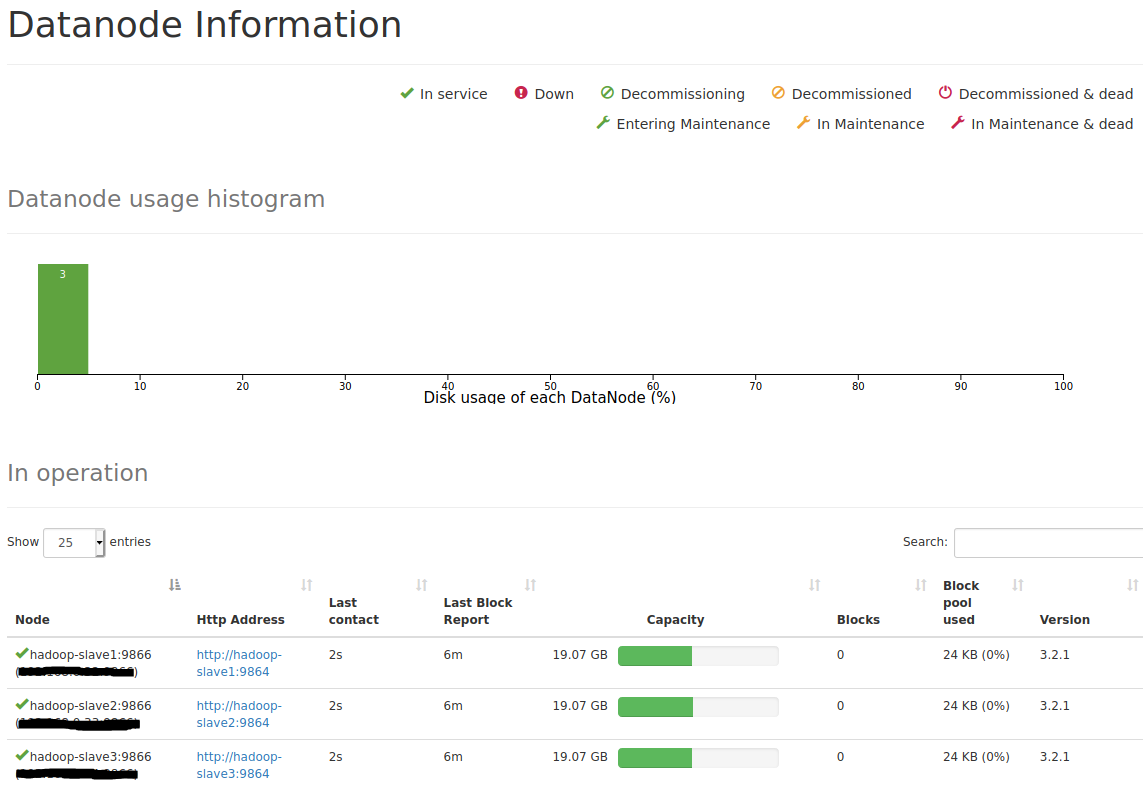Image resolution: width=1143 pixels, height=792 pixels.
Task: Open the Show entries dropdown
Action: pos(73,542)
